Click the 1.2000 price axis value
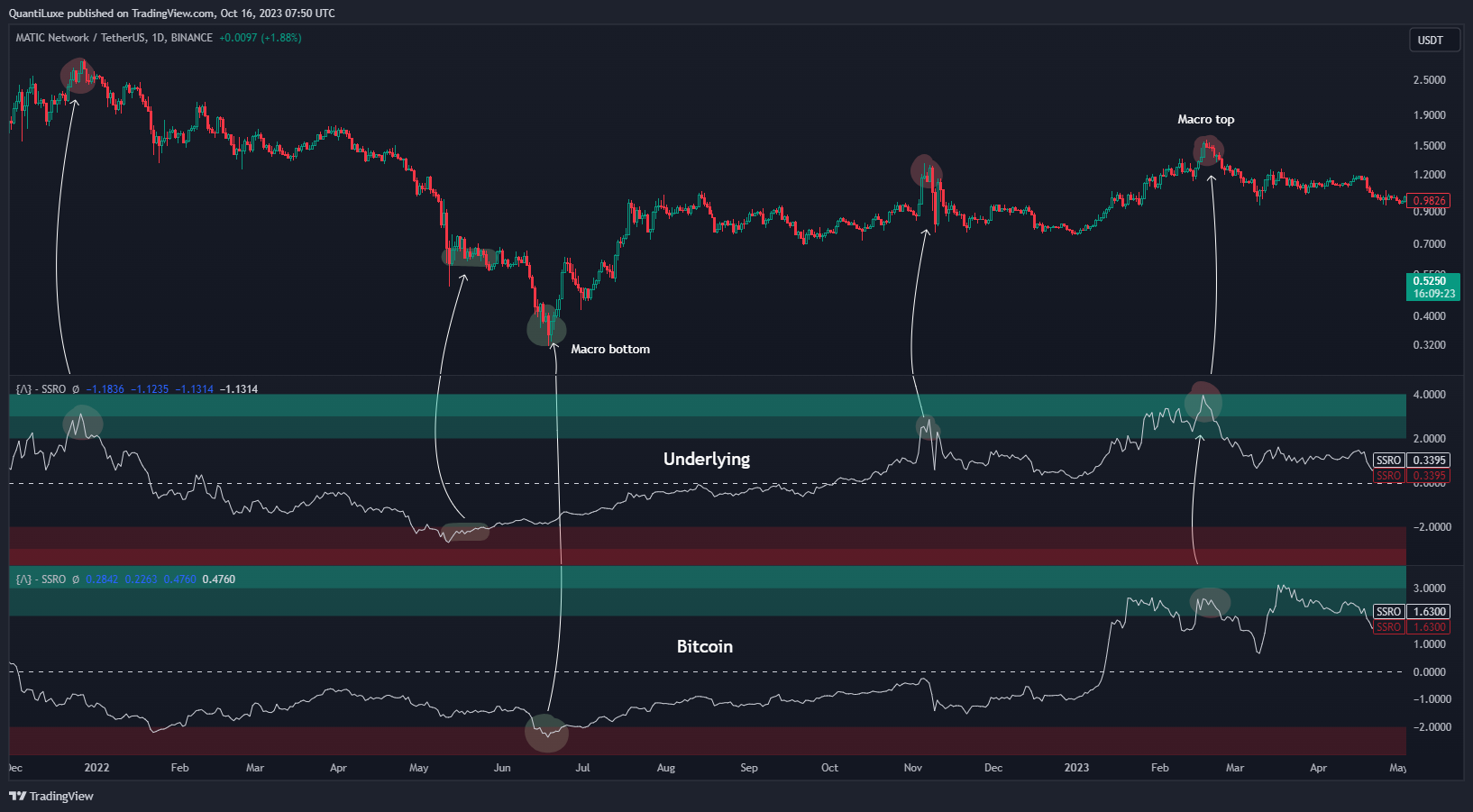The image size is (1473, 812). pyautogui.click(x=1429, y=175)
